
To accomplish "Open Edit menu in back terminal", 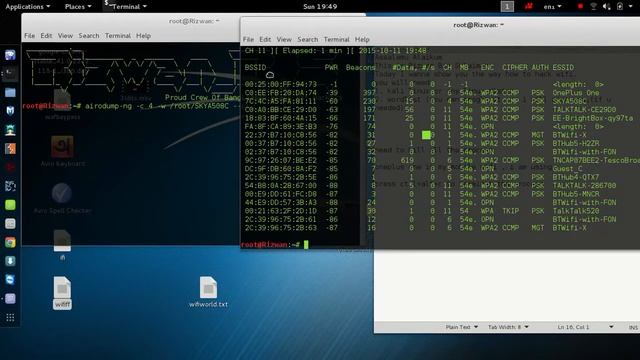I will pyautogui.click(x=46, y=36).
